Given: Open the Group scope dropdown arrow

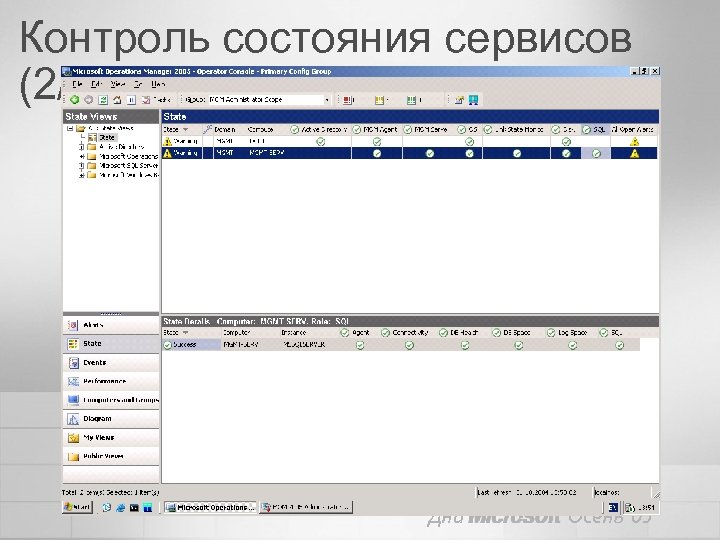Looking at the screenshot, I should click(x=327, y=100).
